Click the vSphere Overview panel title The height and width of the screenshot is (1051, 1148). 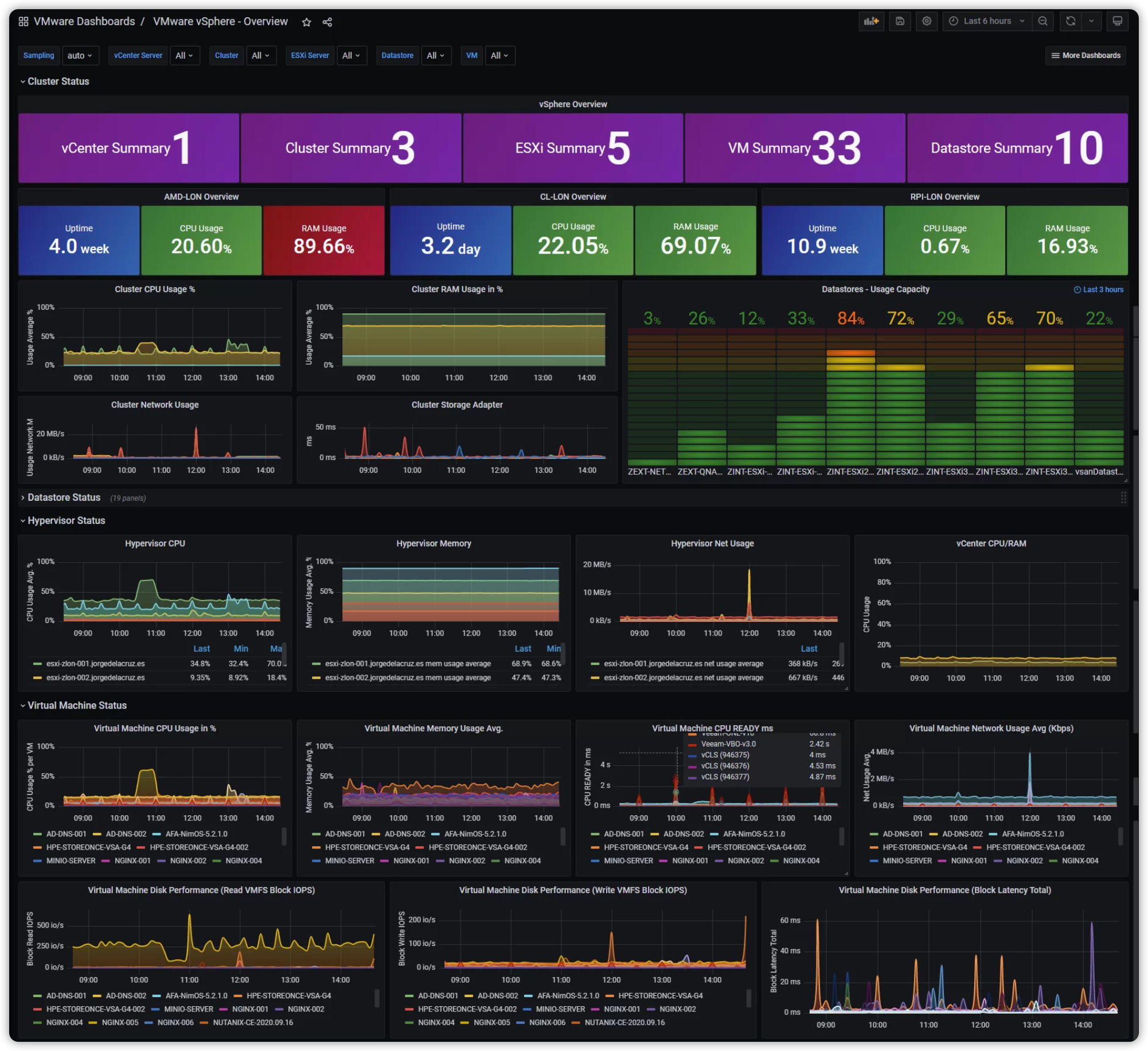[573, 104]
